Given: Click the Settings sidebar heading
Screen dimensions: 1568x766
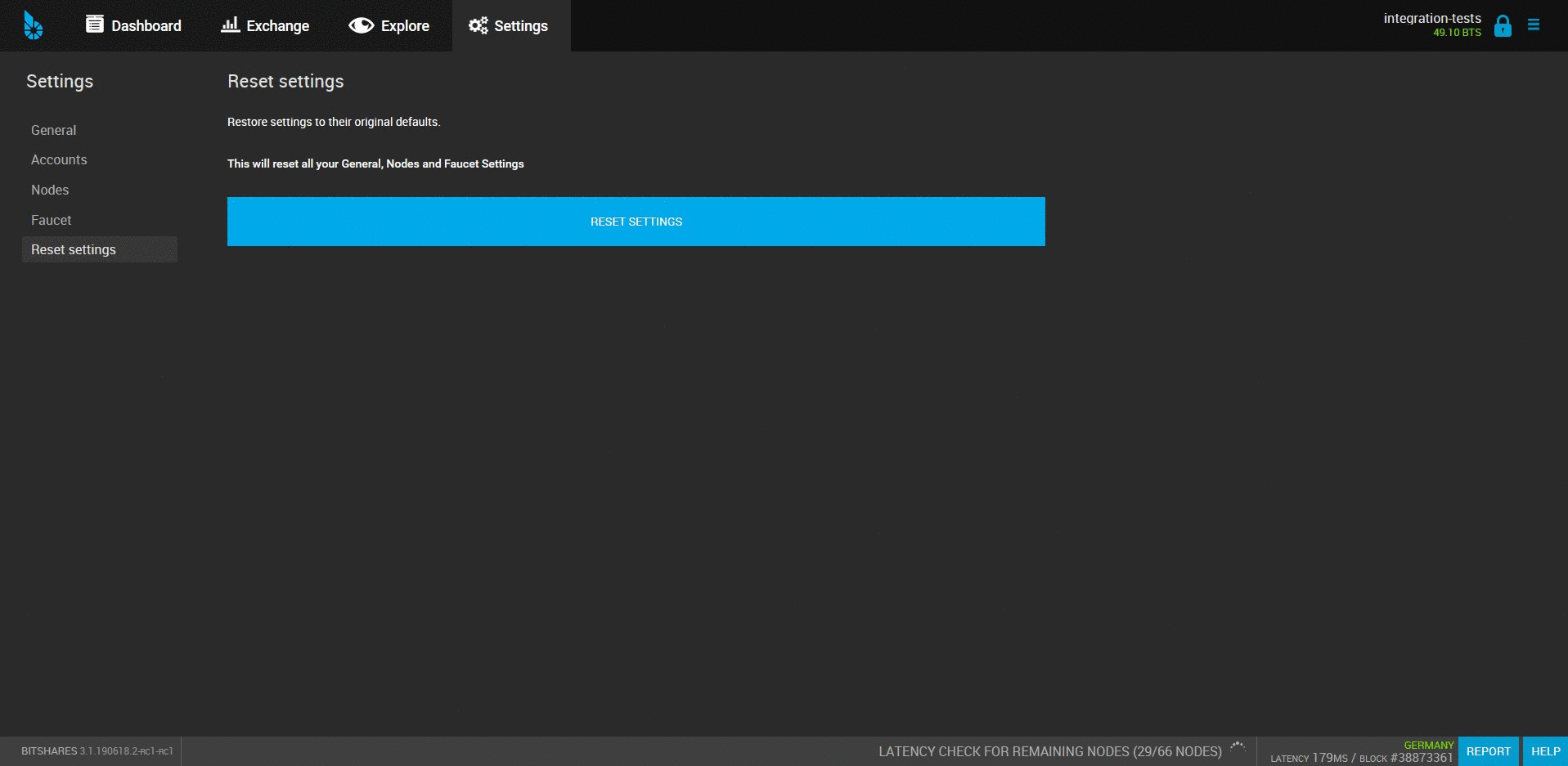Looking at the screenshot, I should click(60, 81).
